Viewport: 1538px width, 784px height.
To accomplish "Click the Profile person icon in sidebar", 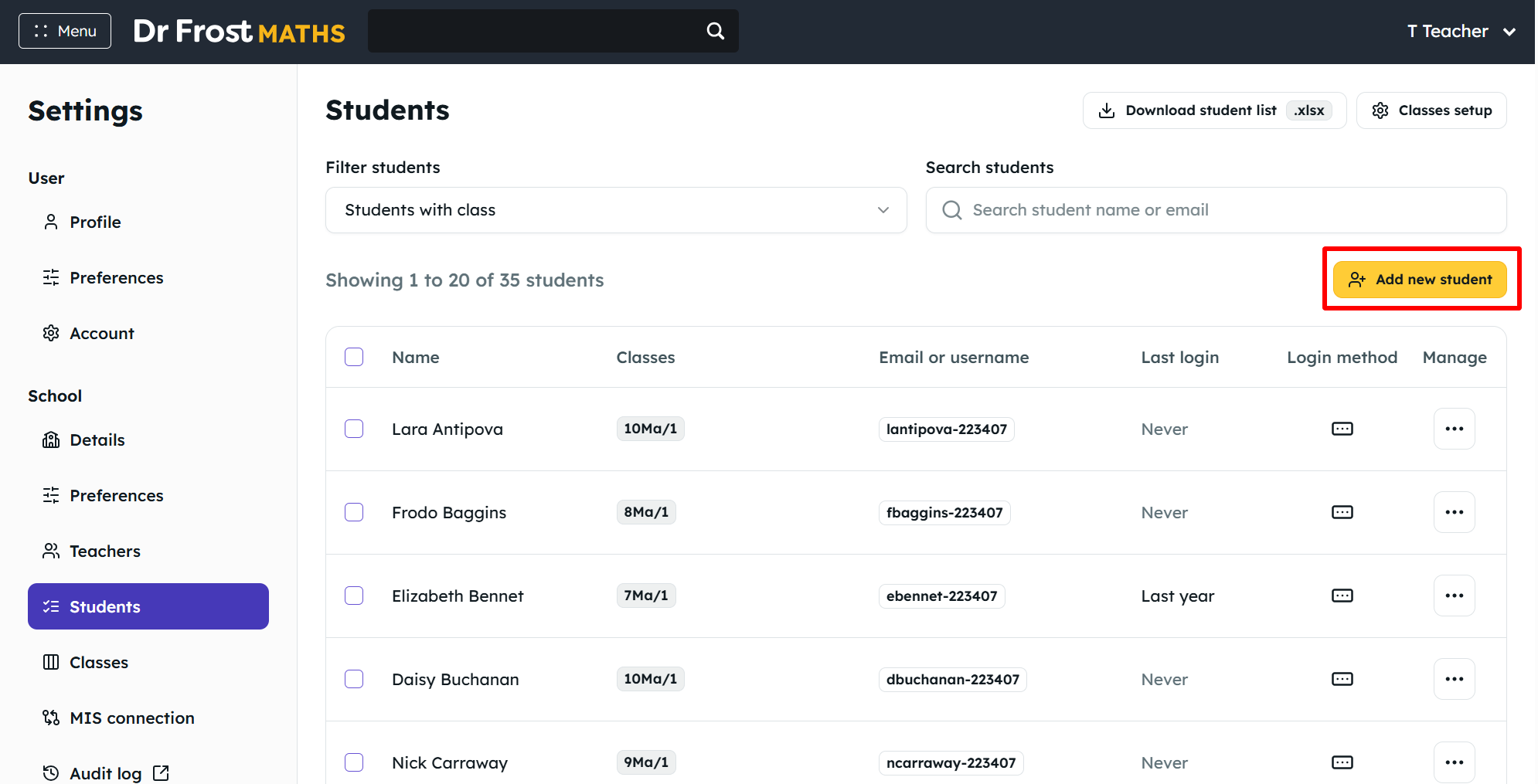I will tap(51, 222).
